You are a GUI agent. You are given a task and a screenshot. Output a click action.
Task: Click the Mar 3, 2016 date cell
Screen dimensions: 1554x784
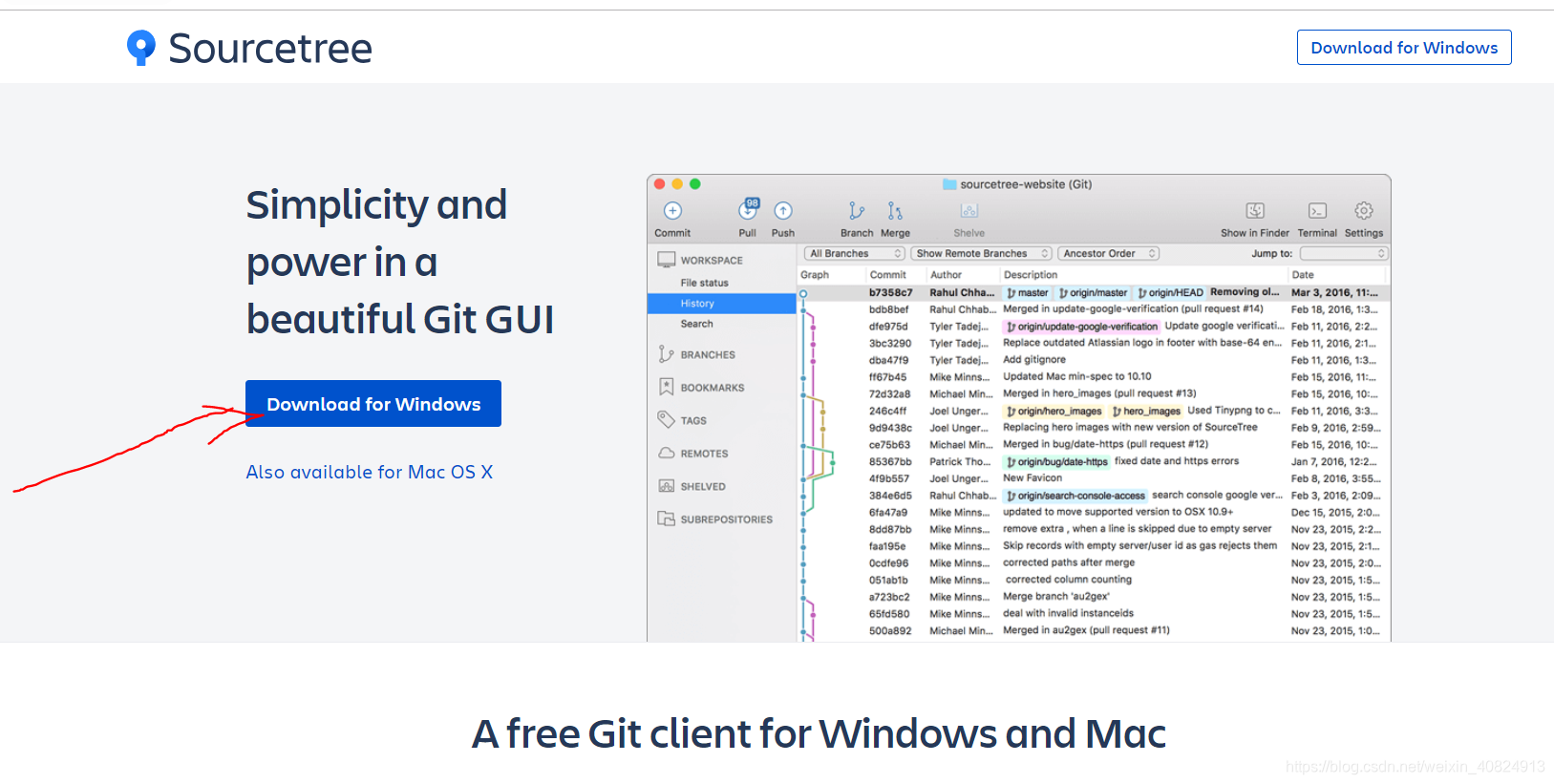coord(1334,293)
